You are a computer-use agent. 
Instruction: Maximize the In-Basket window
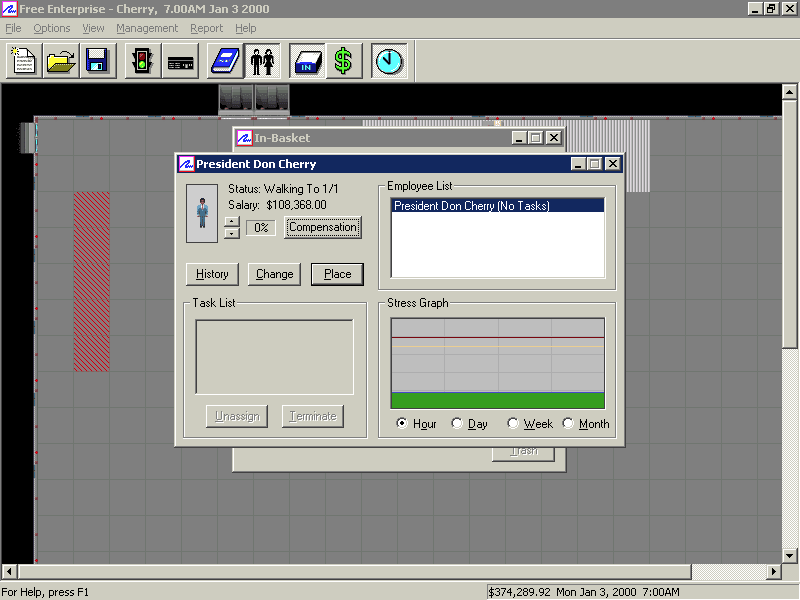click(536, 138)
